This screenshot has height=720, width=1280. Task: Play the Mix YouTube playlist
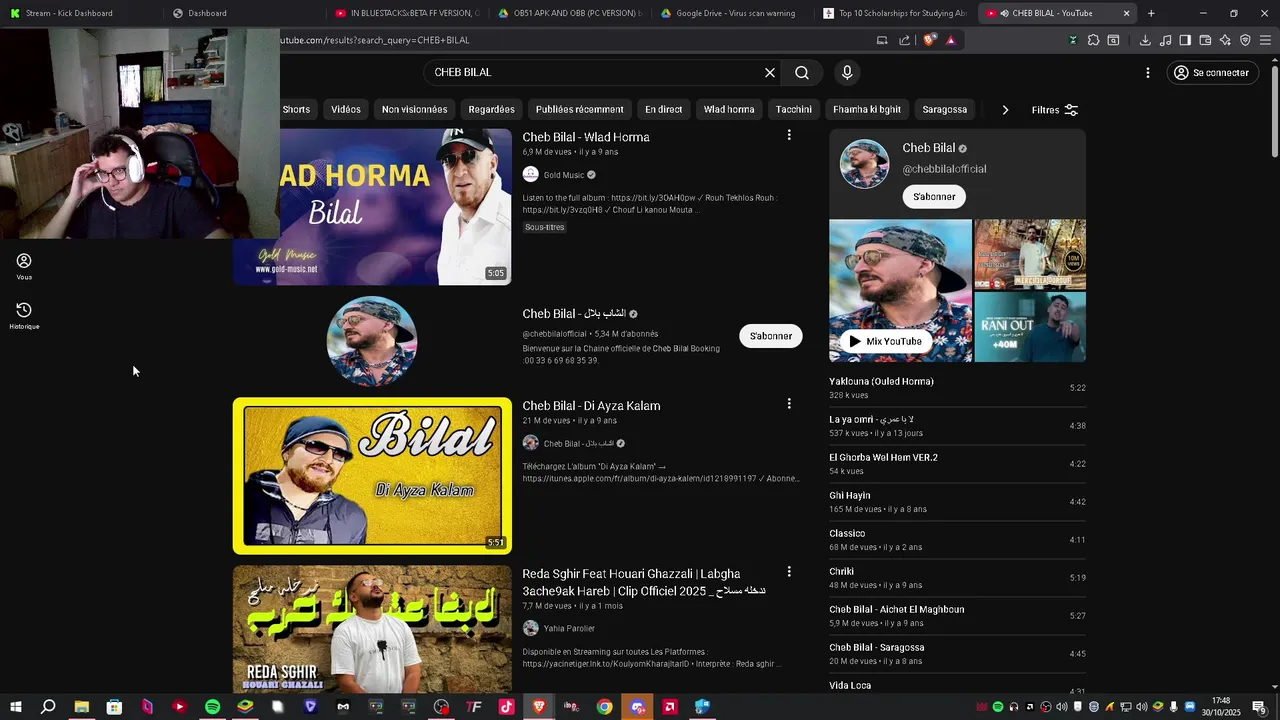coord(885,341)
